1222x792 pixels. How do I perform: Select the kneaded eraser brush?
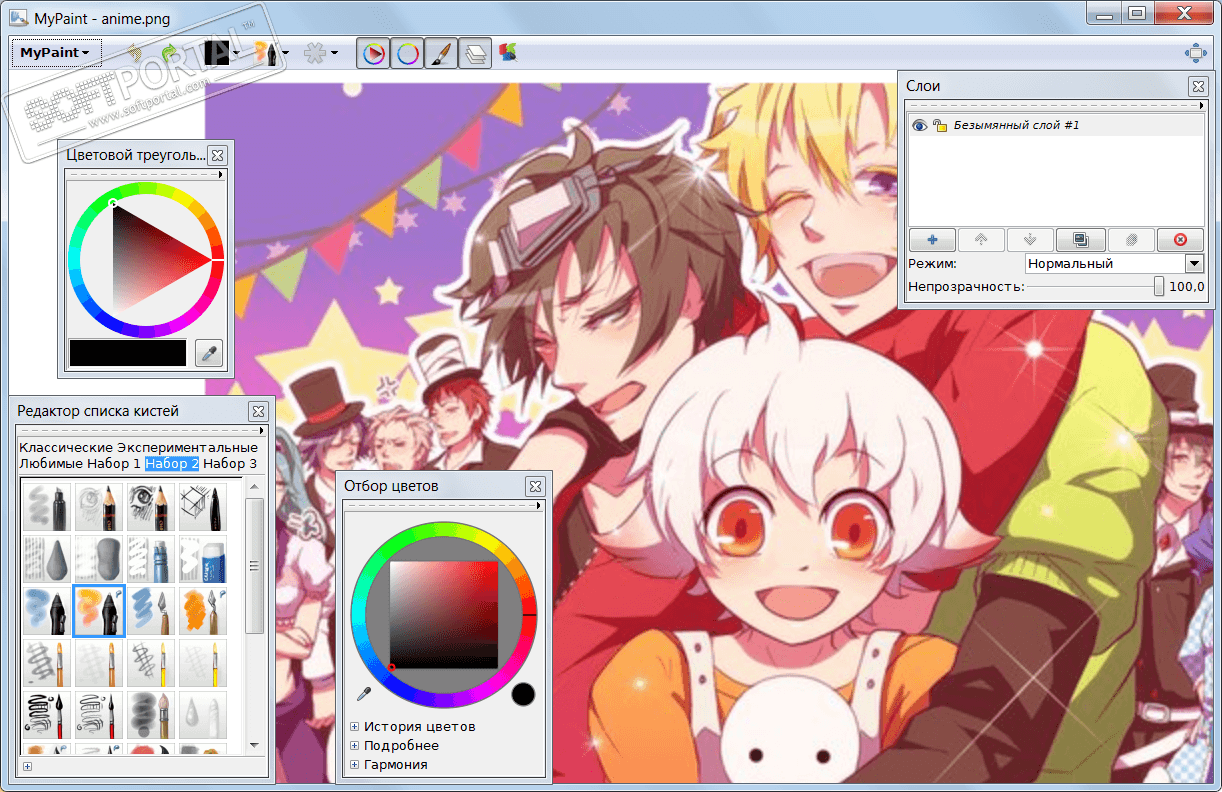[99, 560]
